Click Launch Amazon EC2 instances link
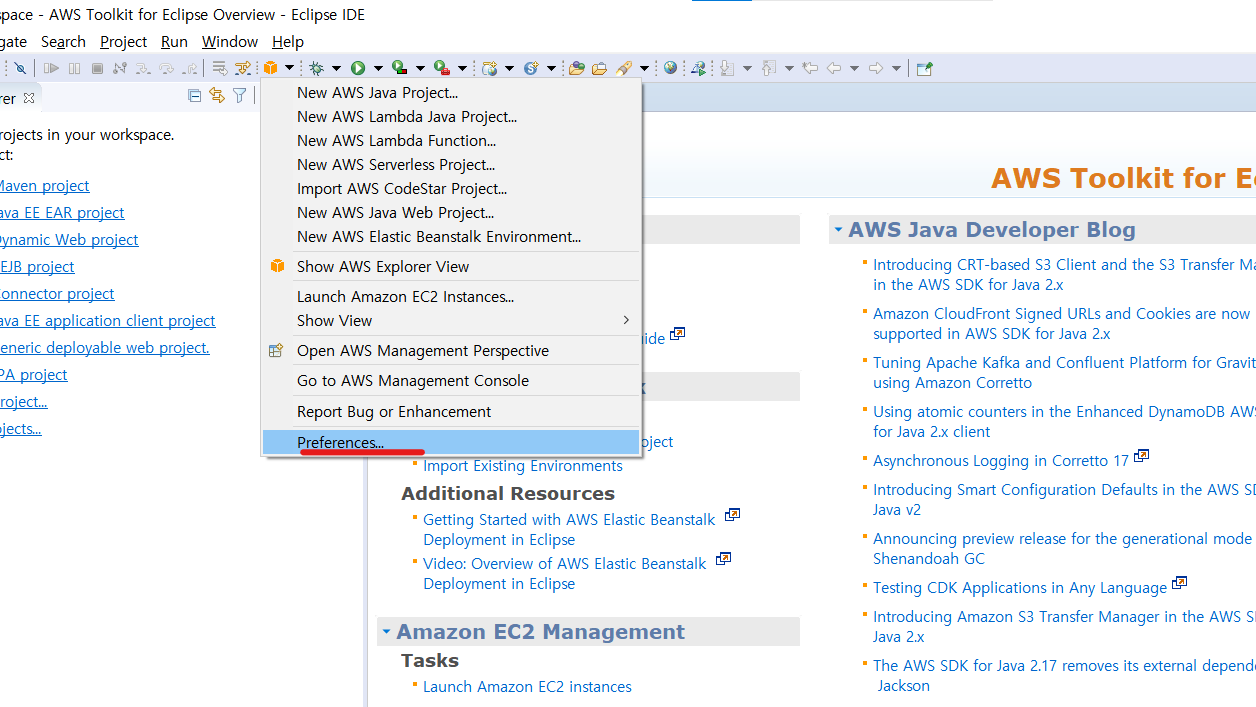Viewport: 1256px width, 707px height. [527, 687]
